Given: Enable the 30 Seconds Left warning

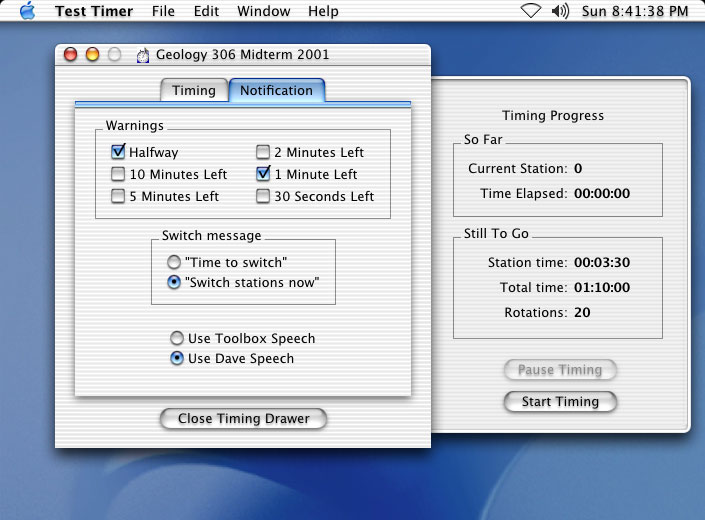Looking at the screenshot, I should 263,196.
